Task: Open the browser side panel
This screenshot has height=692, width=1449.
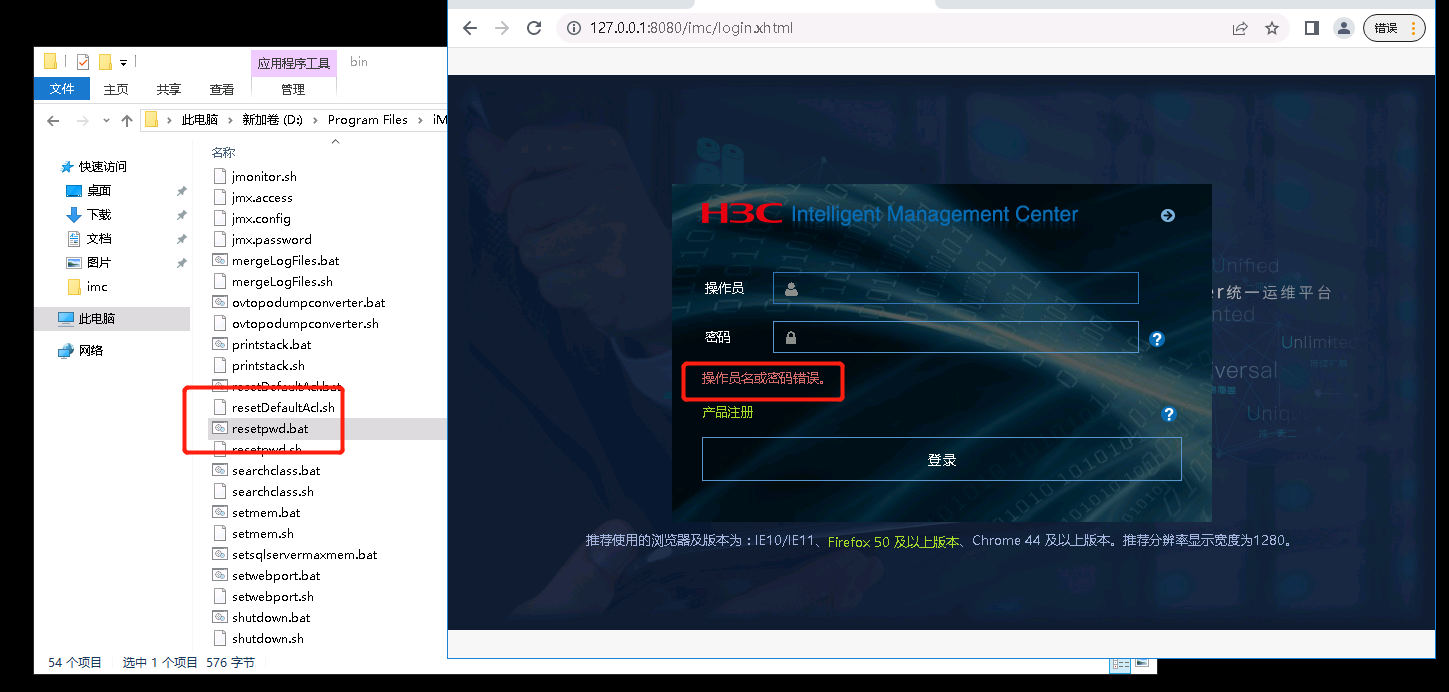Action: [1311, 28]
